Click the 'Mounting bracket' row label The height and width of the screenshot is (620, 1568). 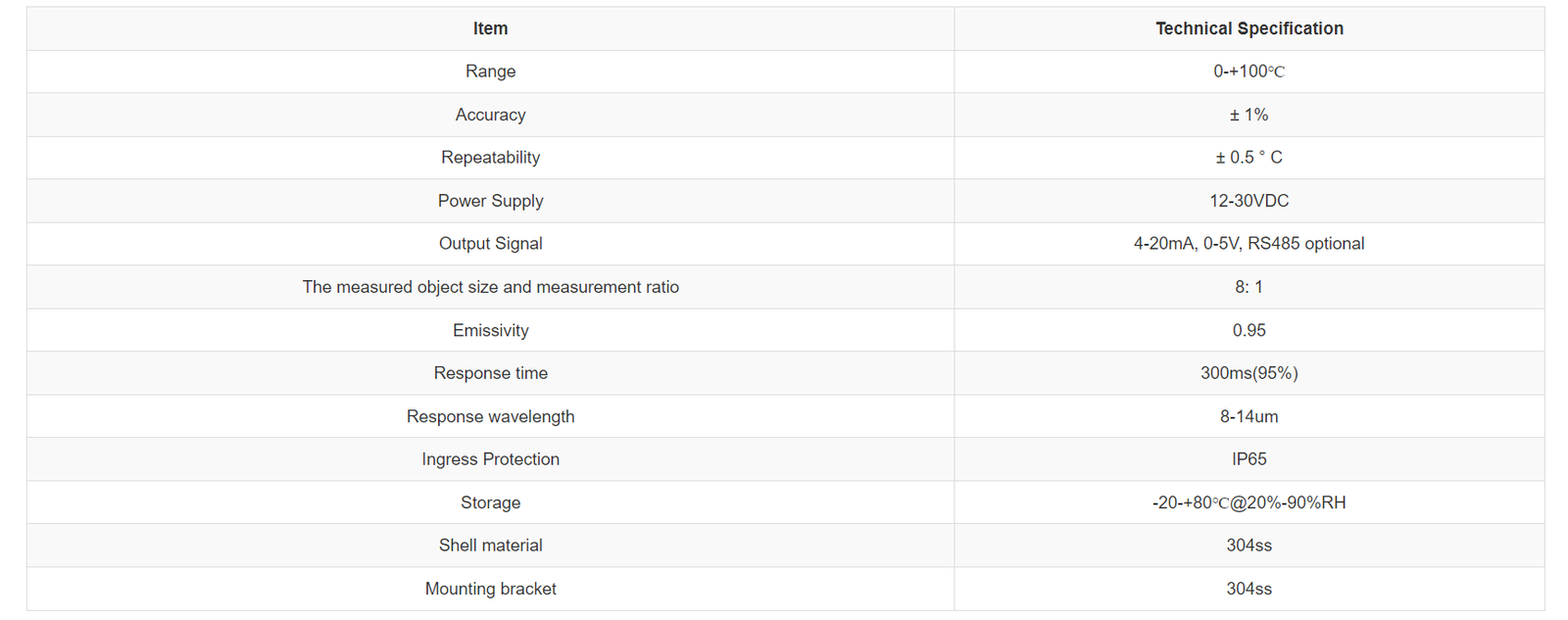[490, 589]
